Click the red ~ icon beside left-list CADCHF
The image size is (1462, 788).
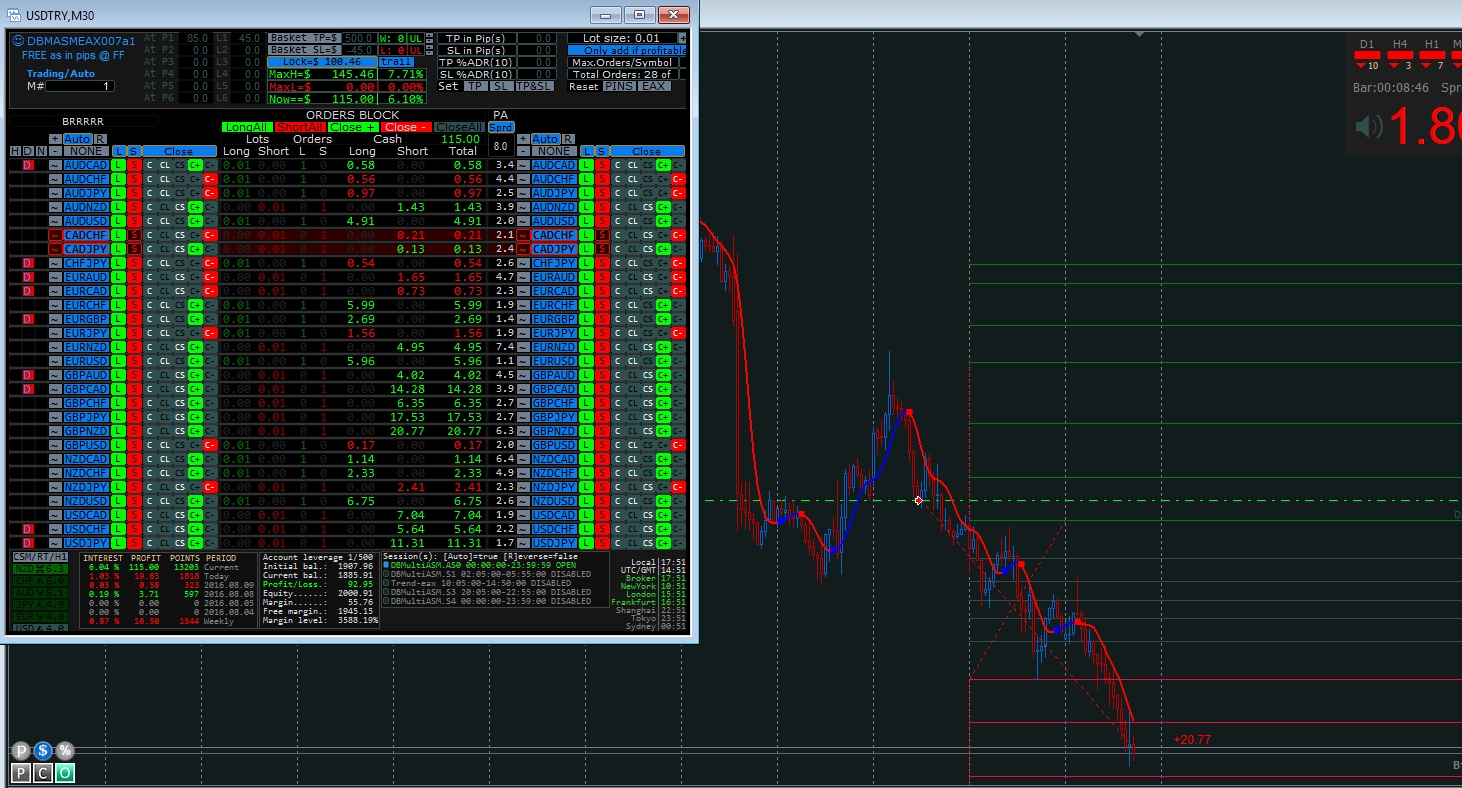click(55, 235)
